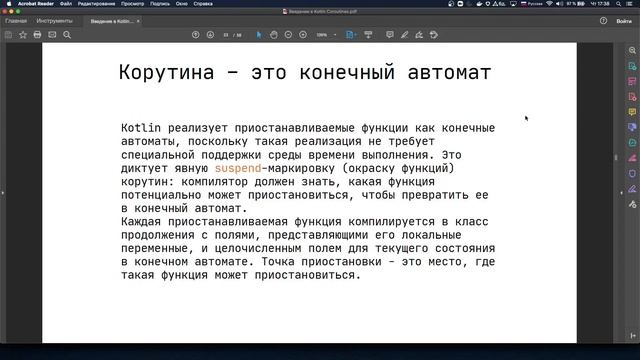Open the Acrobat Reader application menu
Screen dimensions: 640x360
tap(36, 4)
